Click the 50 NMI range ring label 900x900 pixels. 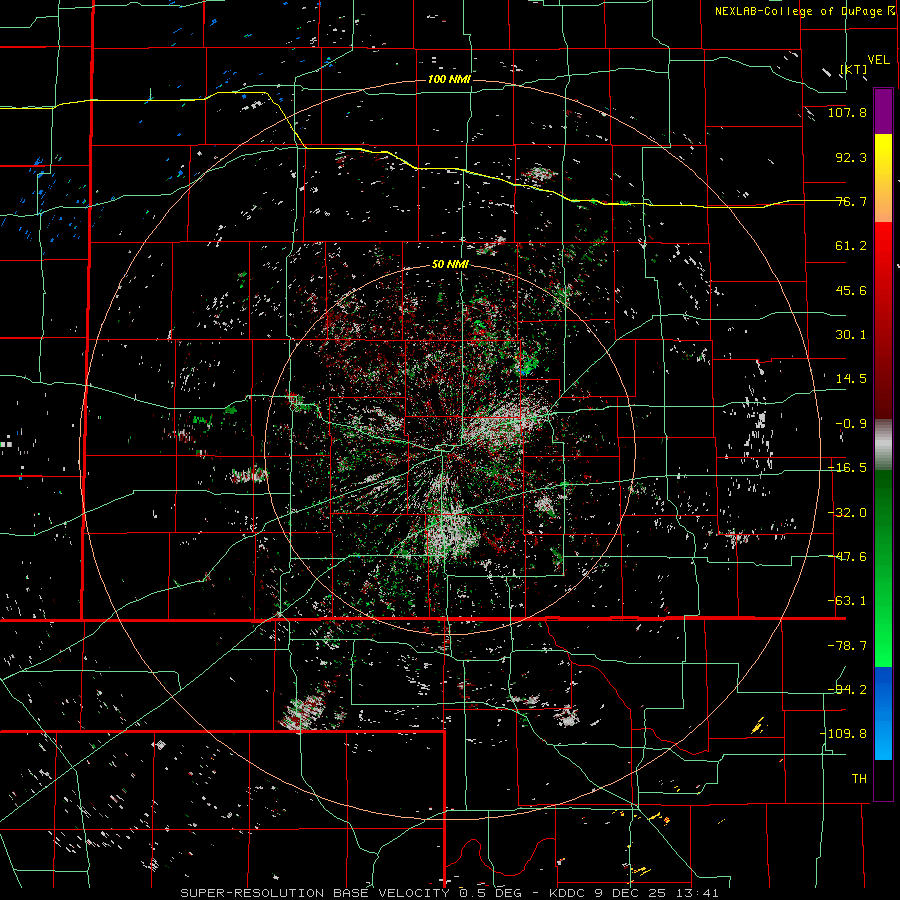pos(450,264)
